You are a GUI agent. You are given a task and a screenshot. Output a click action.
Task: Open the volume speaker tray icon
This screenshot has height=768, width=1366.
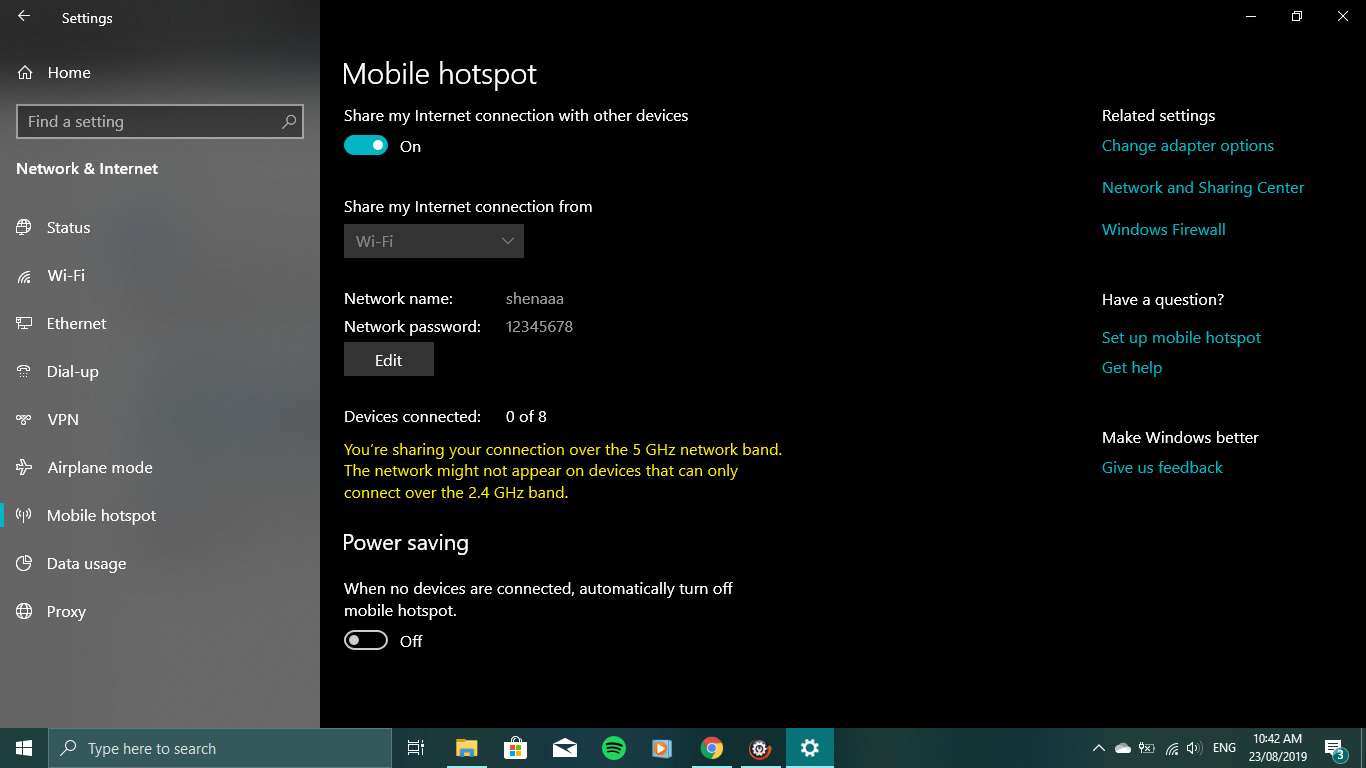coord(1194,748)
